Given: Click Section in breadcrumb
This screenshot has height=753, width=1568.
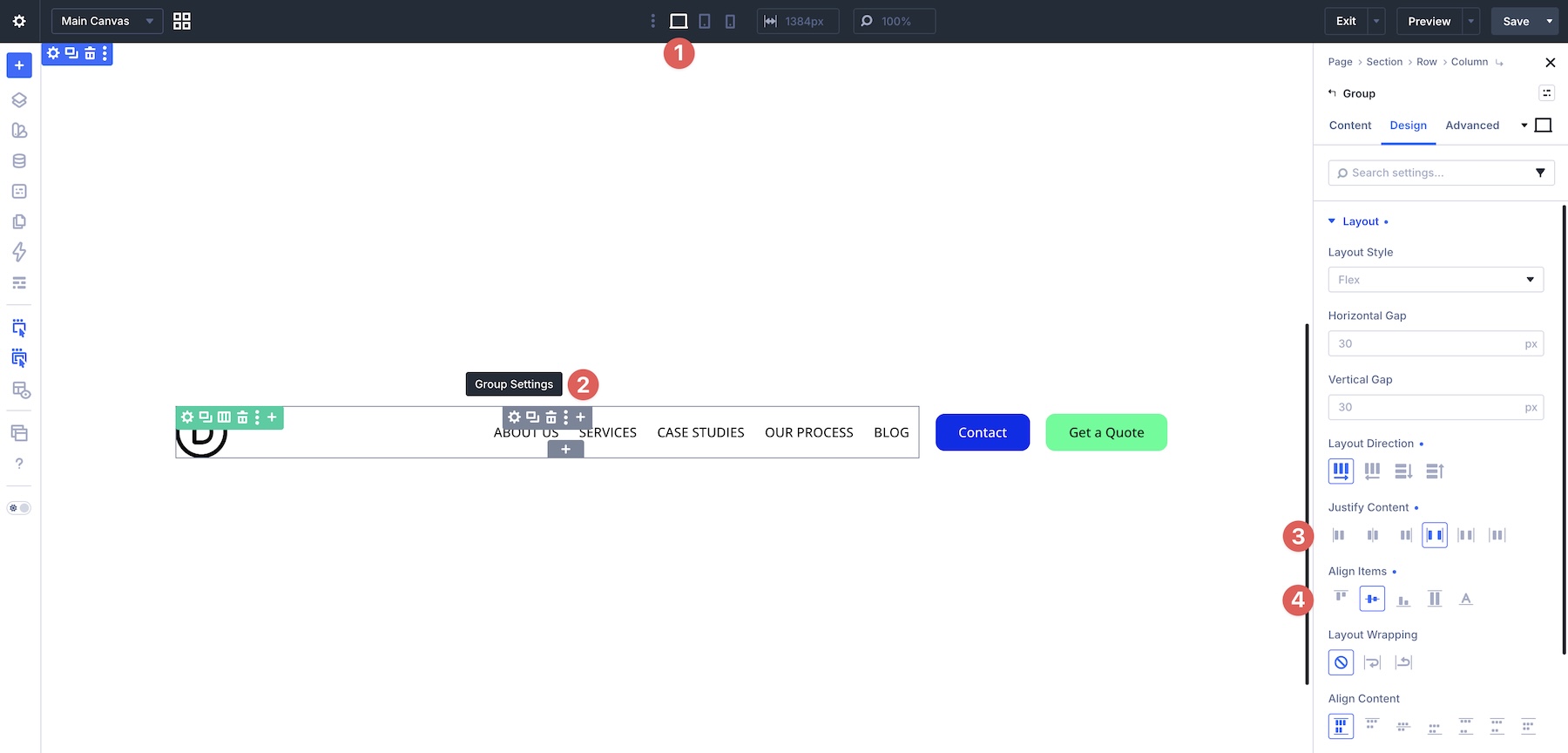Looking at the screenshot, I should [1384, 62].
